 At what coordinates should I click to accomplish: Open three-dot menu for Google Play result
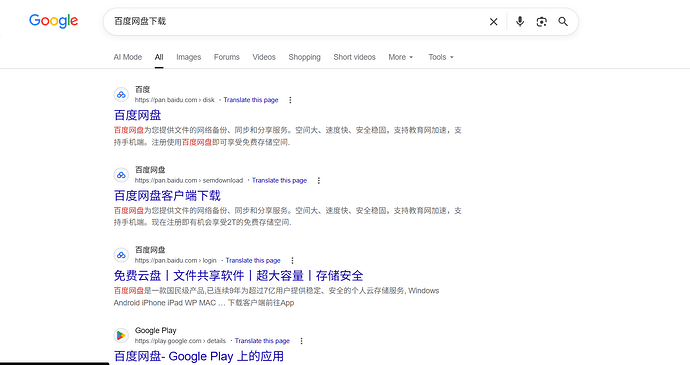[301, 341]
